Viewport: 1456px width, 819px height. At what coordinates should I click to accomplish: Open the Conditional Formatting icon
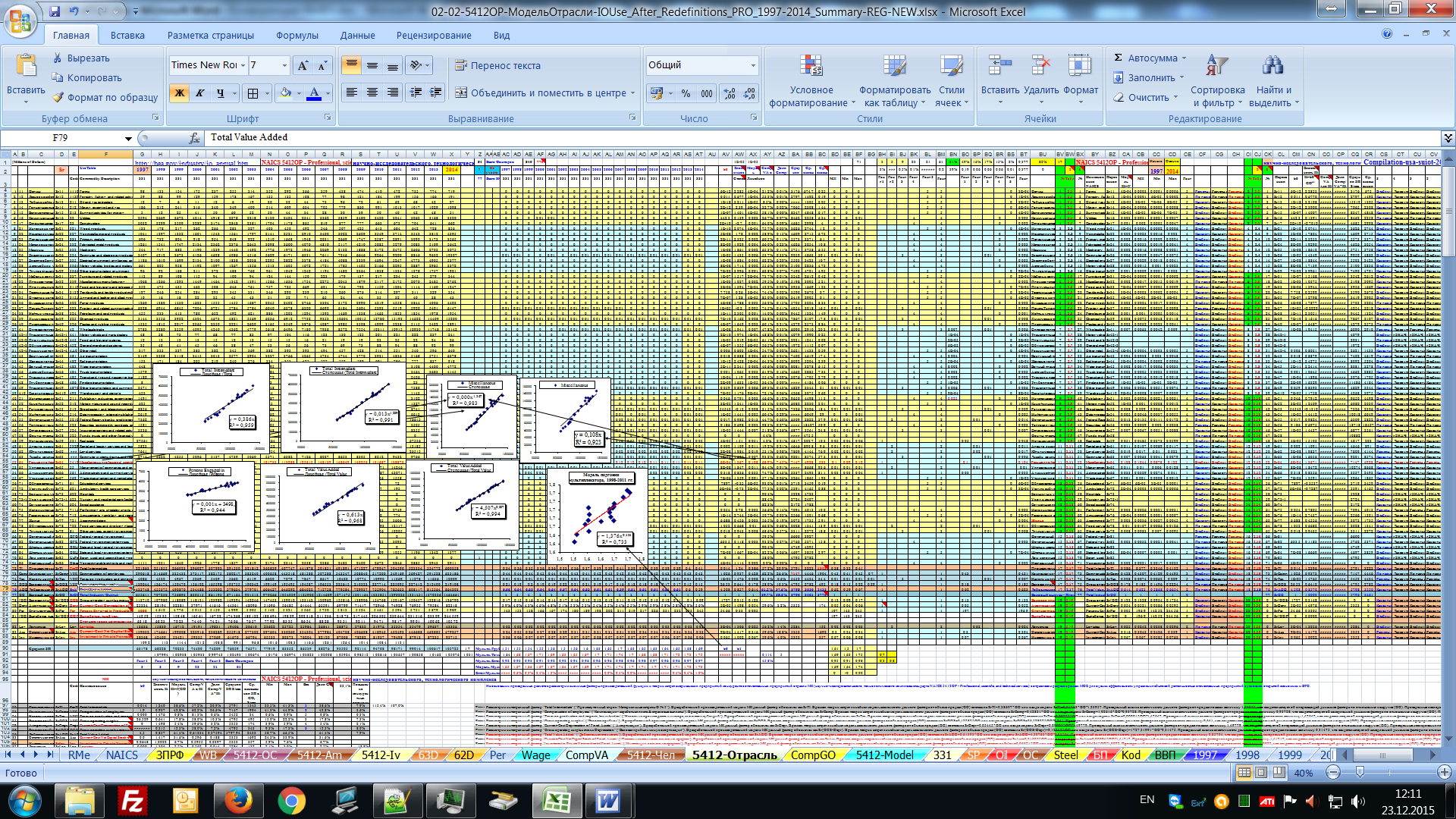coord(811,67)
